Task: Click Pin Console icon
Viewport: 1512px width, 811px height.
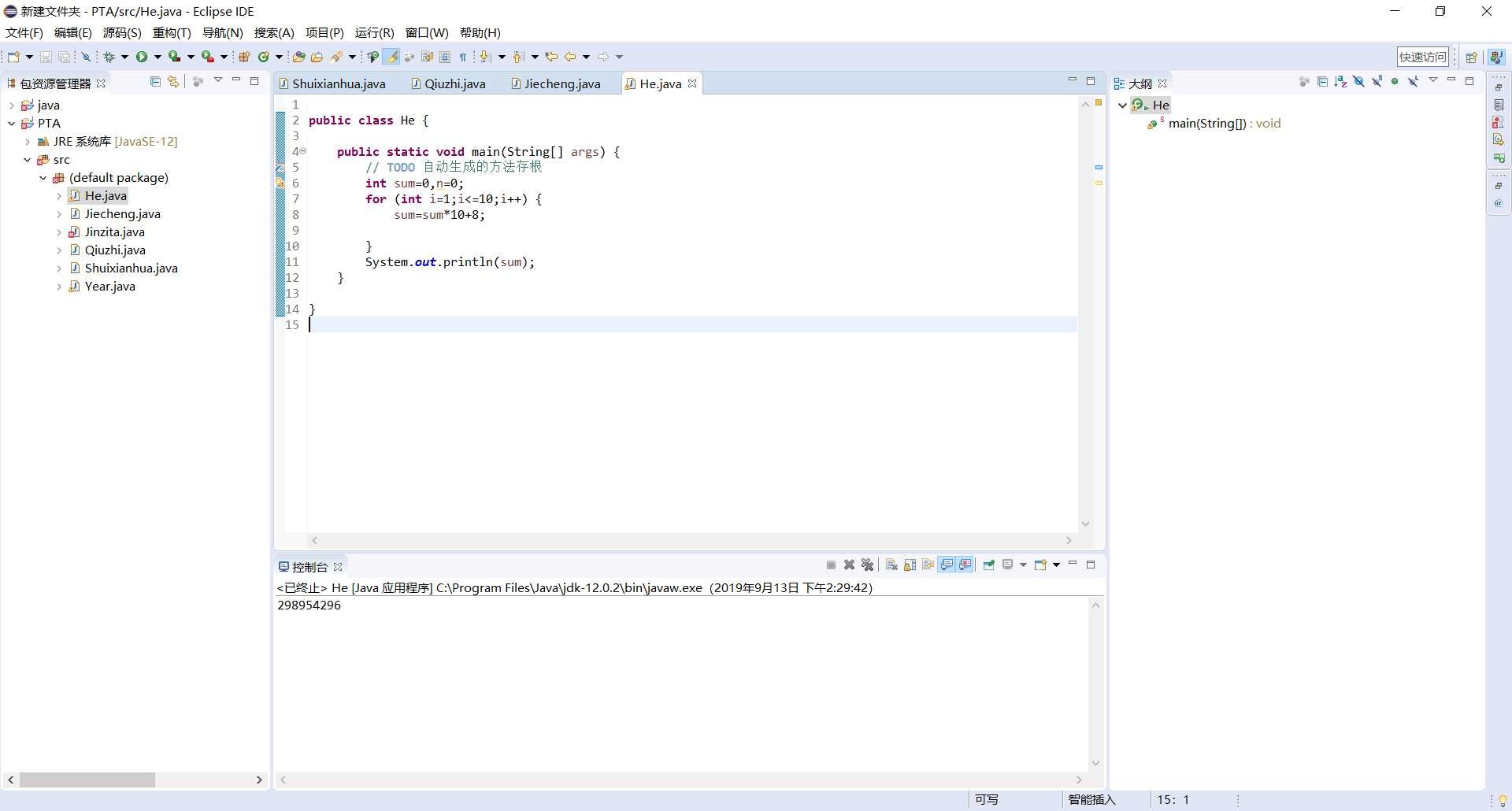Action: 988,565
